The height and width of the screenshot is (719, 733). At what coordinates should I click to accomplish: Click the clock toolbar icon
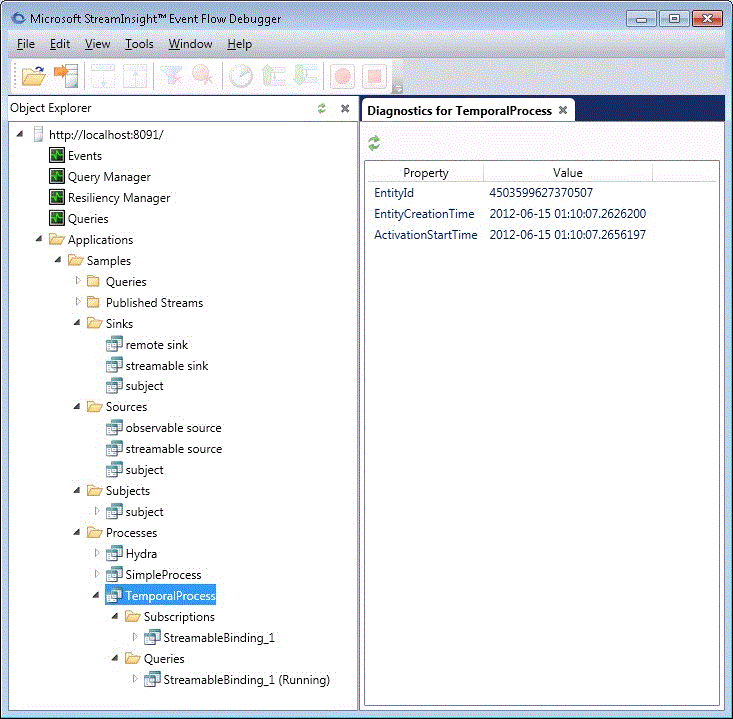pyautogui.click(x=241, y=76)
